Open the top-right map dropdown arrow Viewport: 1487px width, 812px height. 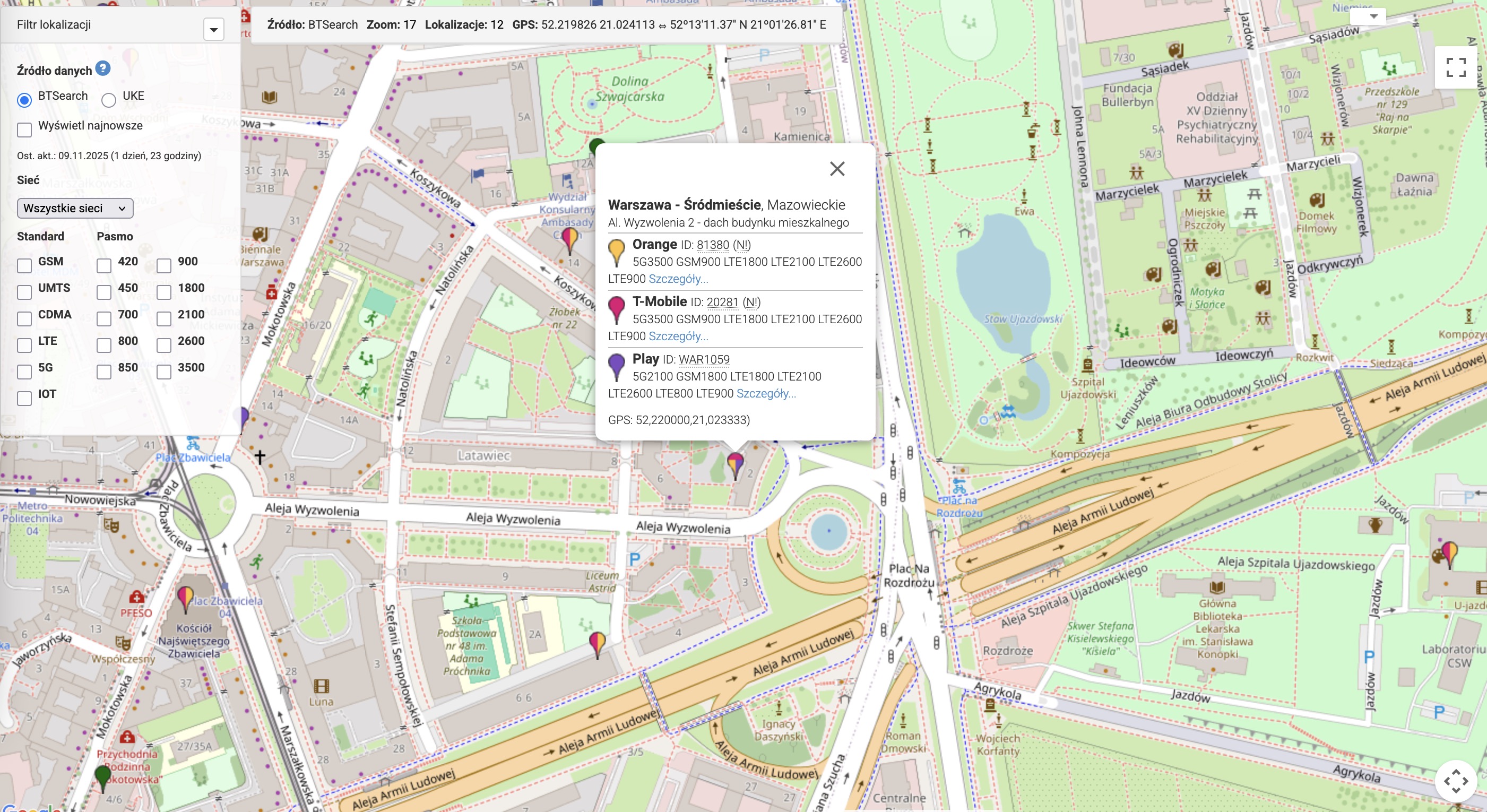click(x=1373, y=16)
